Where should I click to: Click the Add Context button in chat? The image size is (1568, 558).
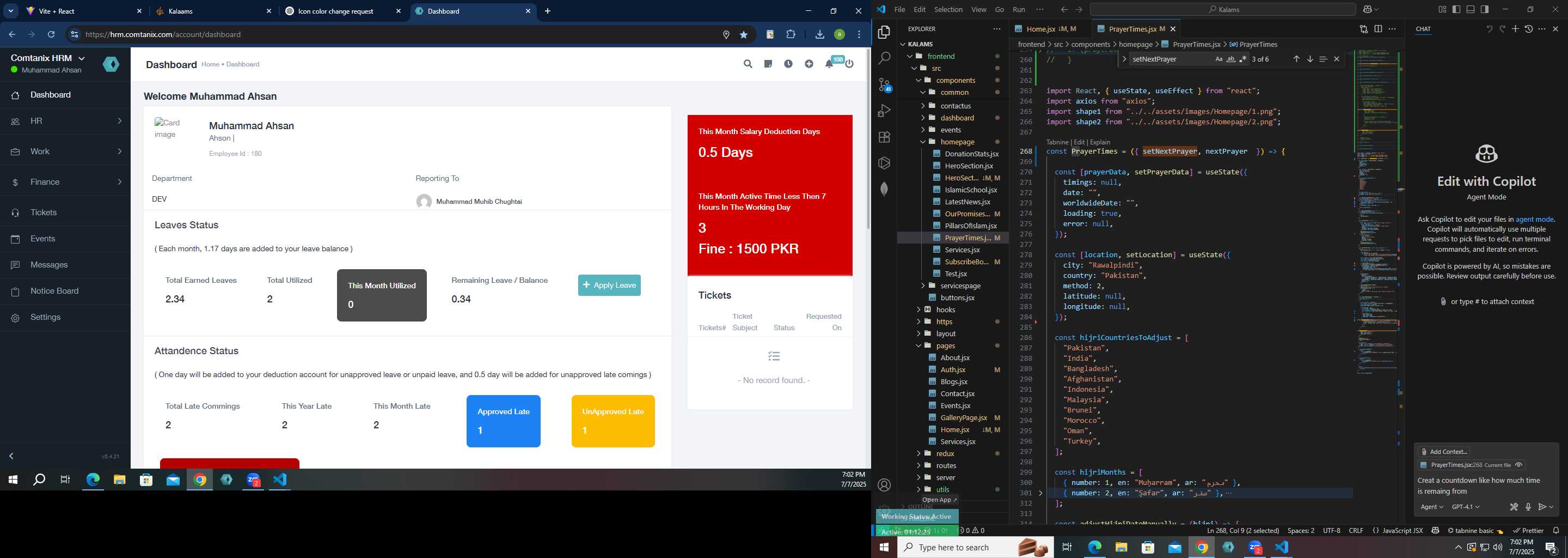tap(1444, 451)
